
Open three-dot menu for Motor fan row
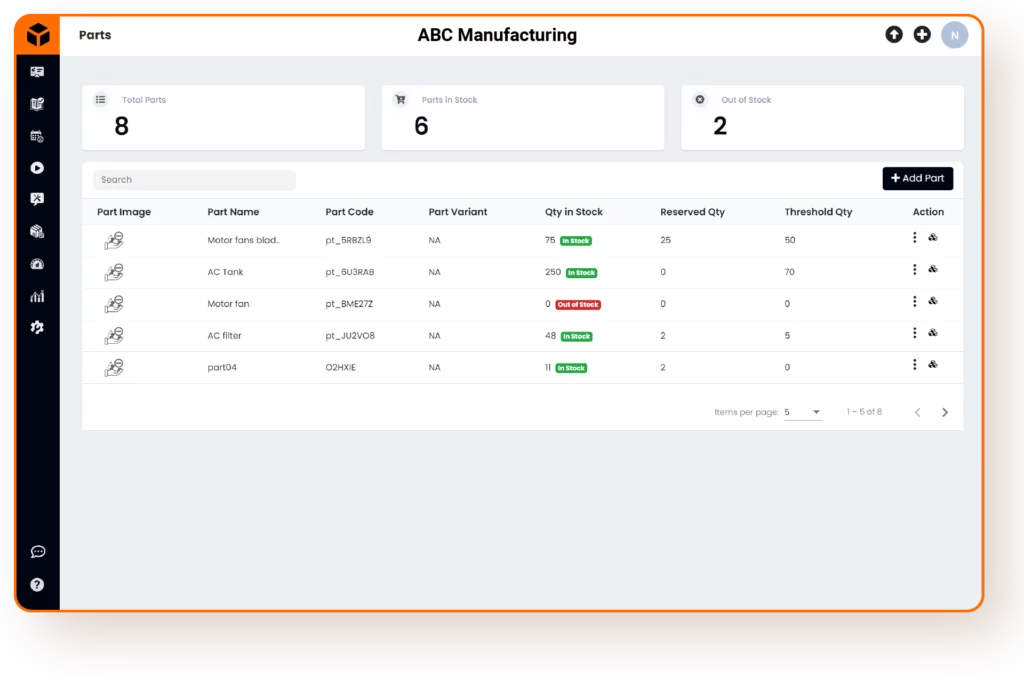click(914, 301)
